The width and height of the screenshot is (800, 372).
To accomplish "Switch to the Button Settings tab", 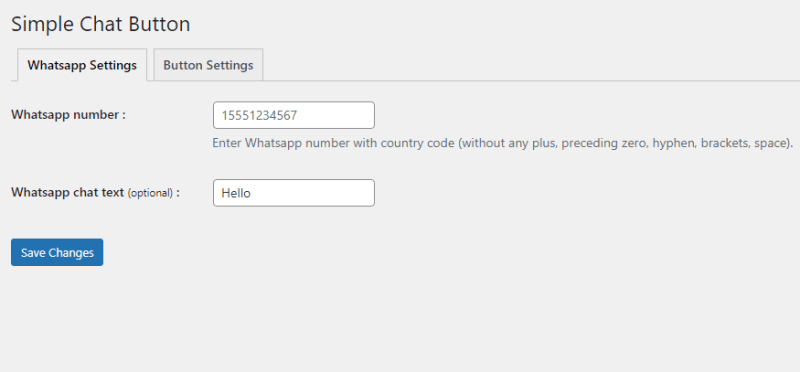I will click(x=208, y=65).
